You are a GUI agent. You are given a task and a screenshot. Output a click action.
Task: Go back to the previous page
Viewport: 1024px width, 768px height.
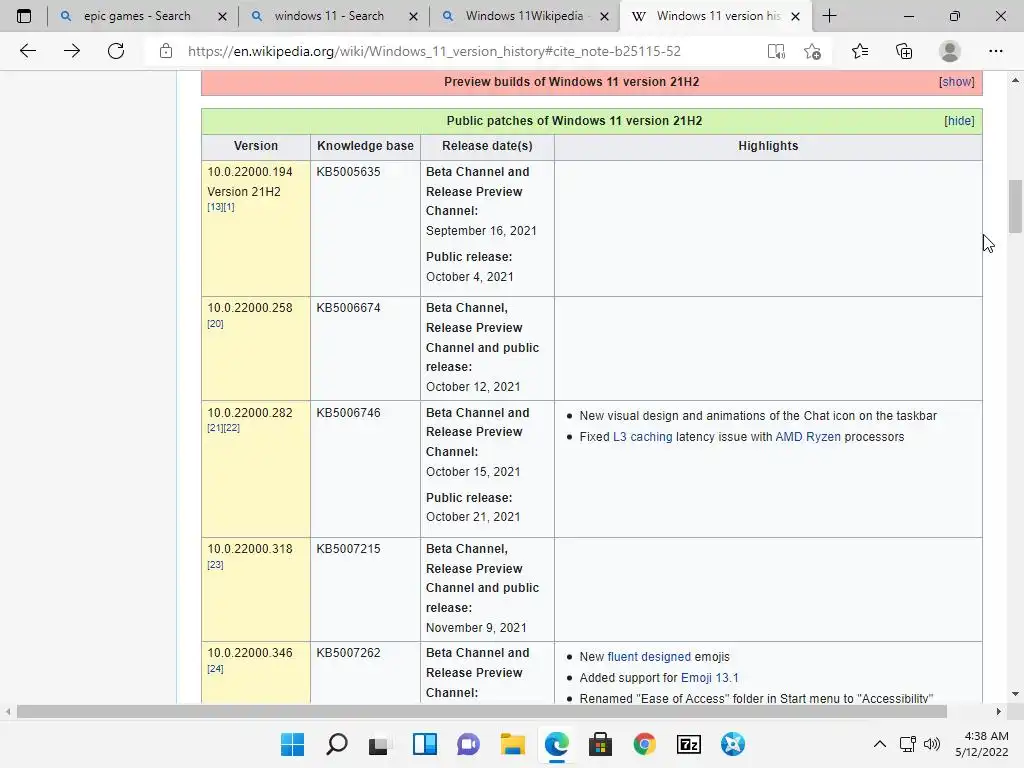27,51
